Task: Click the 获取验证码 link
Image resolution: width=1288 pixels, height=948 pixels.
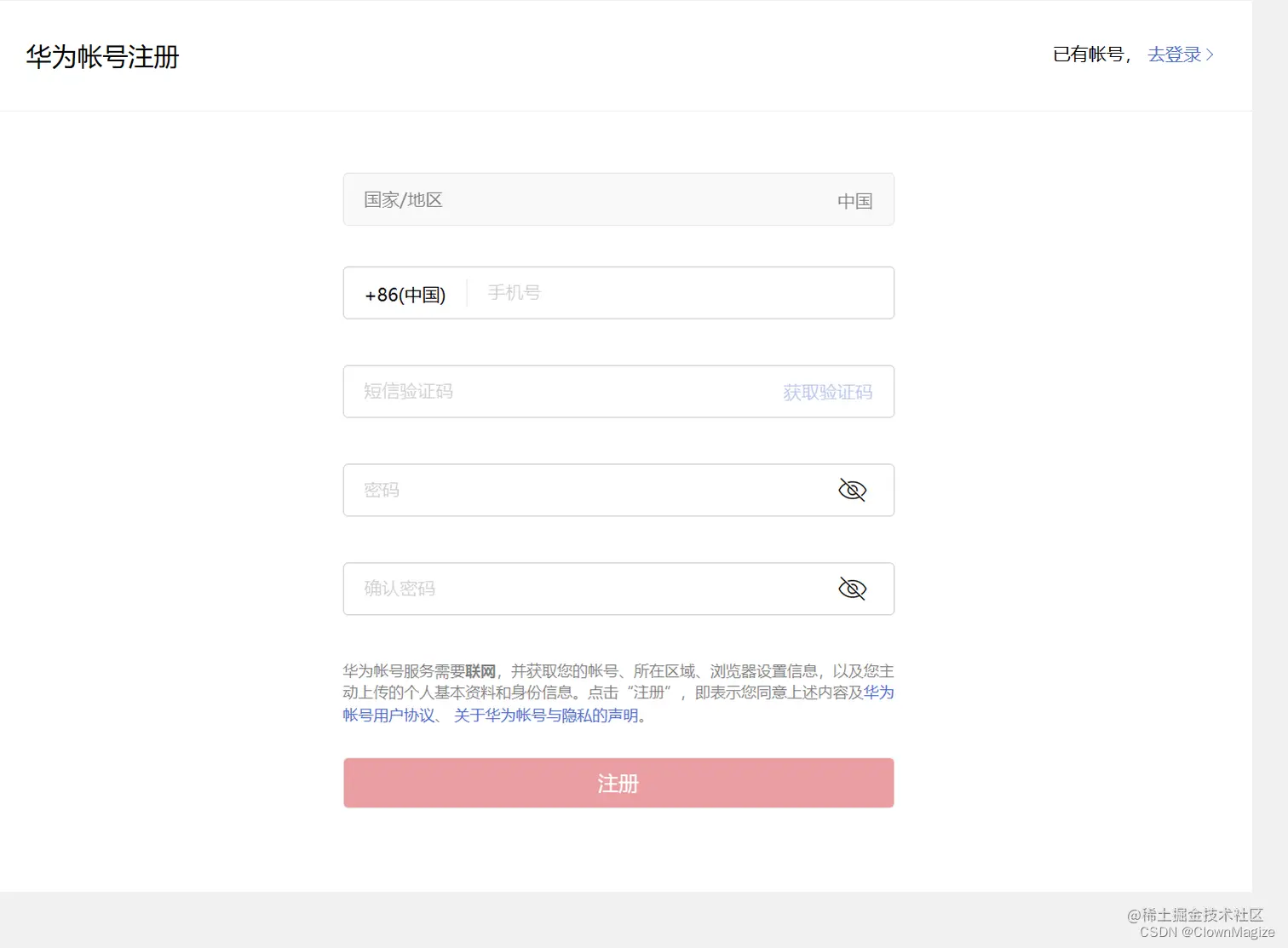Action: point(826,392)
